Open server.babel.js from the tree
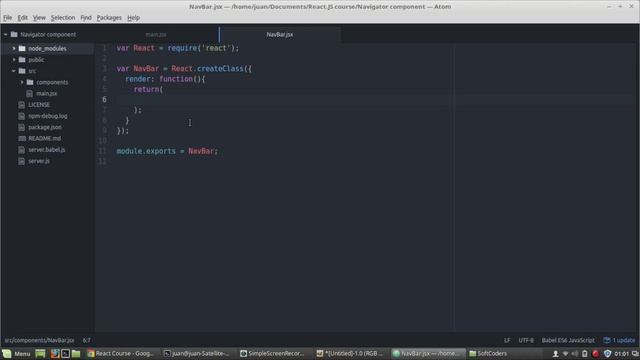 (47, 150)
